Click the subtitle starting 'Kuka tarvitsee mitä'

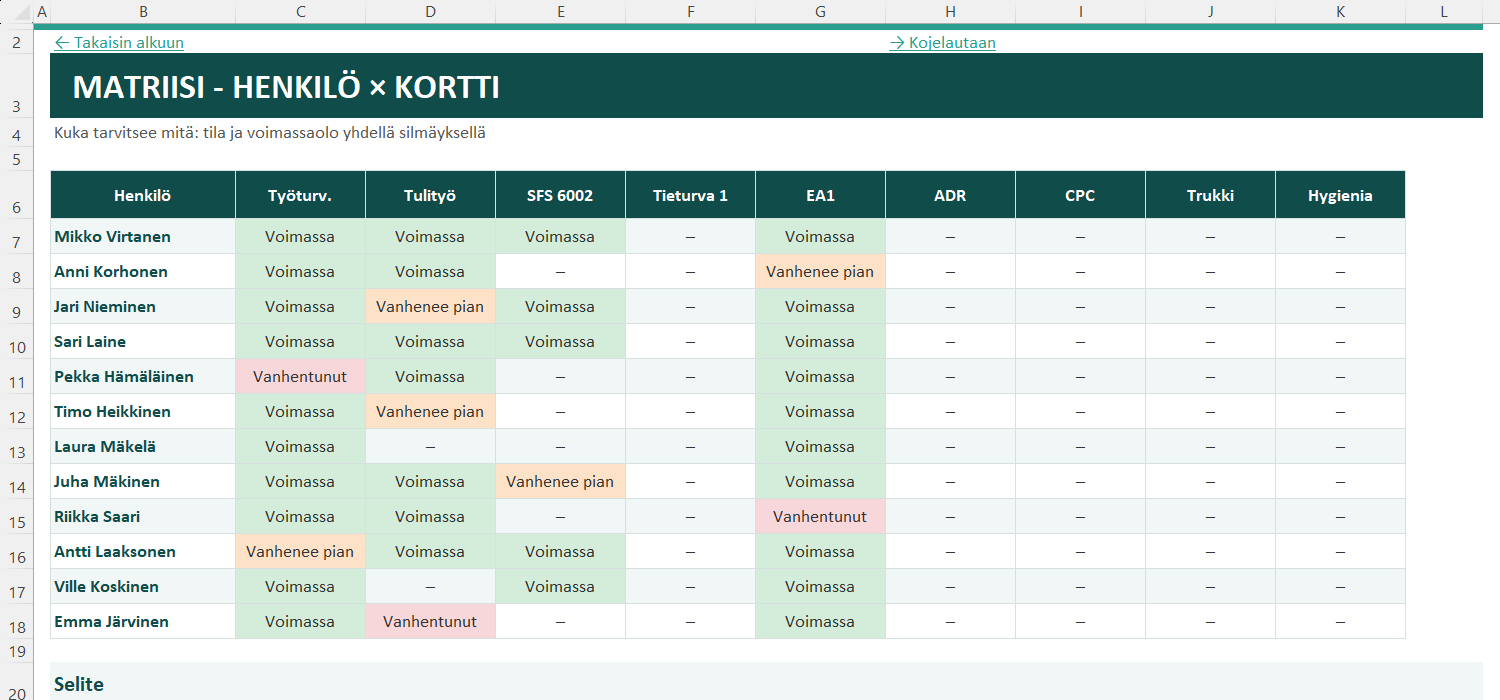(x=270, y=132)
